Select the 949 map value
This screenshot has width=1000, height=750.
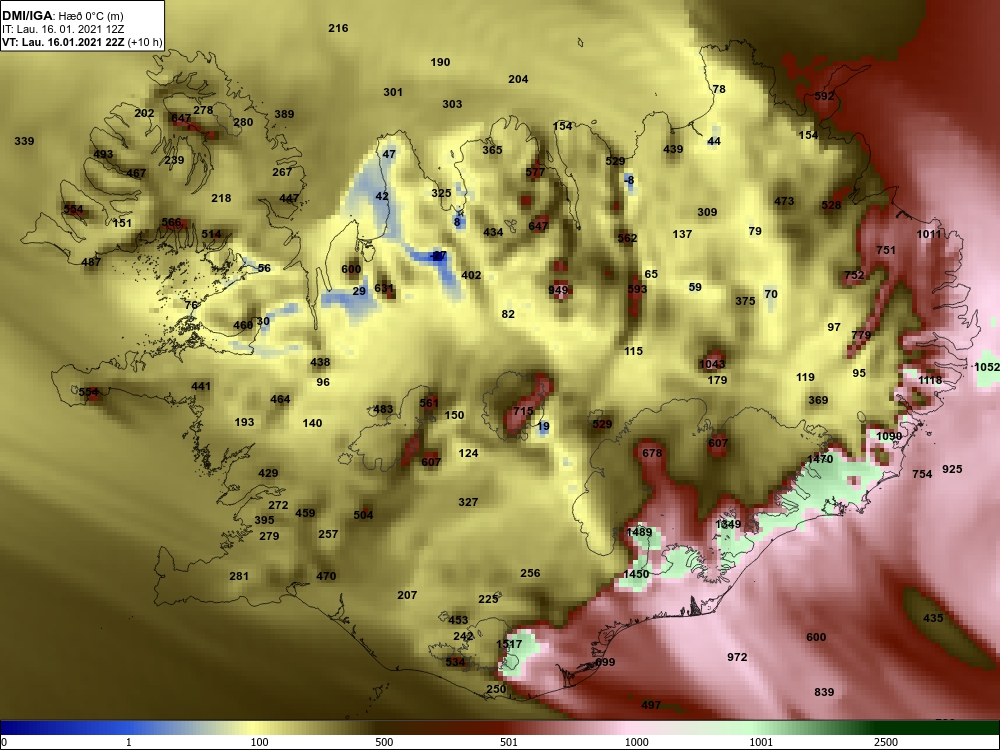558,290
